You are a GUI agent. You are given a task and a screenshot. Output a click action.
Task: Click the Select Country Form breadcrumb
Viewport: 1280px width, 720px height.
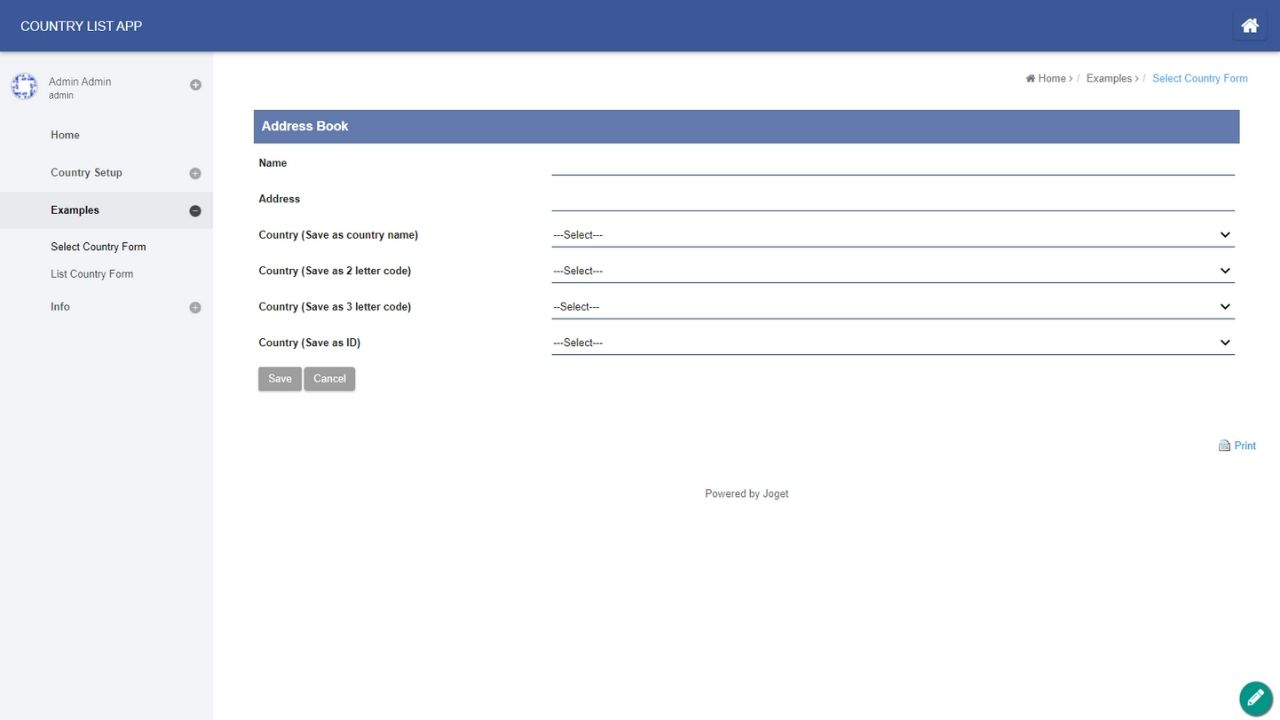(x=1200, y=78)
